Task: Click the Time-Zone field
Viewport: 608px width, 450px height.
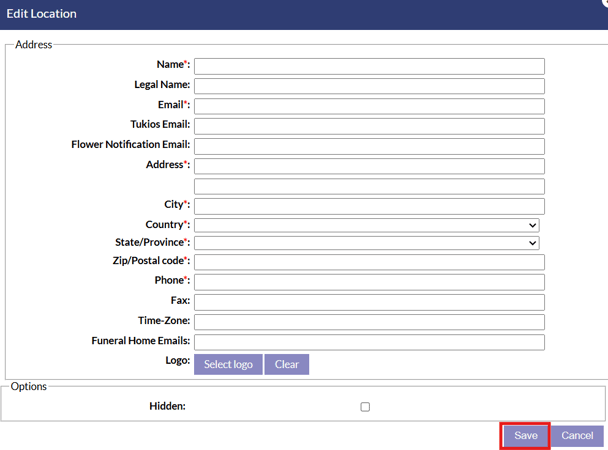Action: click(x=369, y=322)
